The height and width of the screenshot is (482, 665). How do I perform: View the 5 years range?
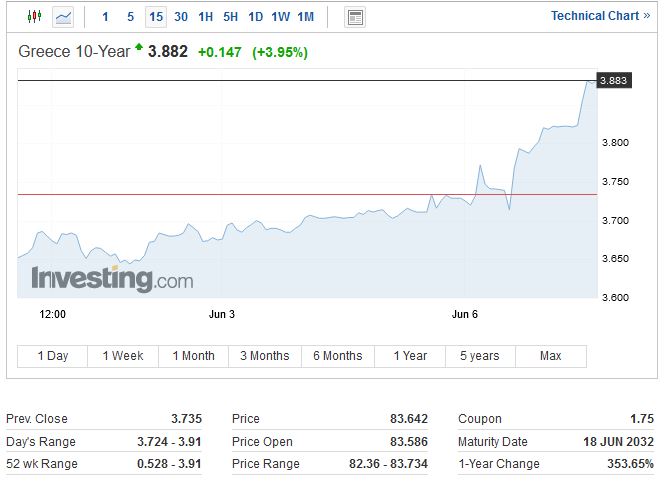pyautogui.click(x=479, y=356)
